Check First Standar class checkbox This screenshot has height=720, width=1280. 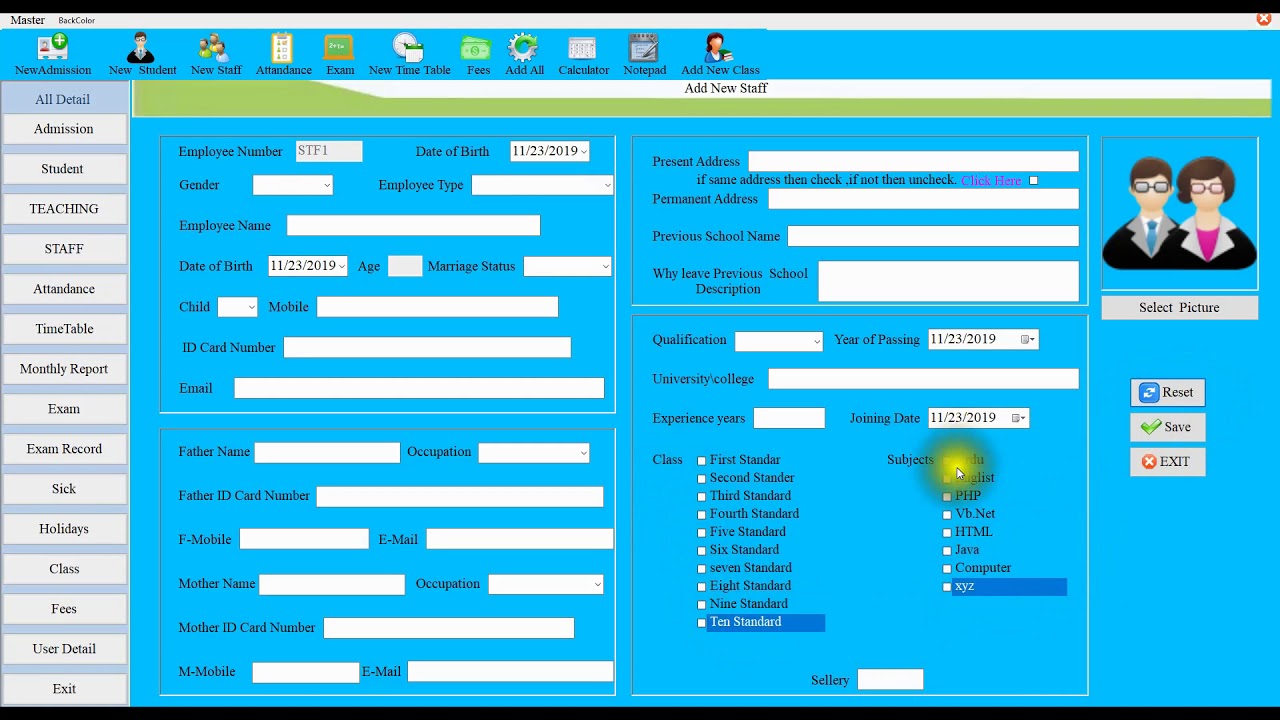(701, 461)
